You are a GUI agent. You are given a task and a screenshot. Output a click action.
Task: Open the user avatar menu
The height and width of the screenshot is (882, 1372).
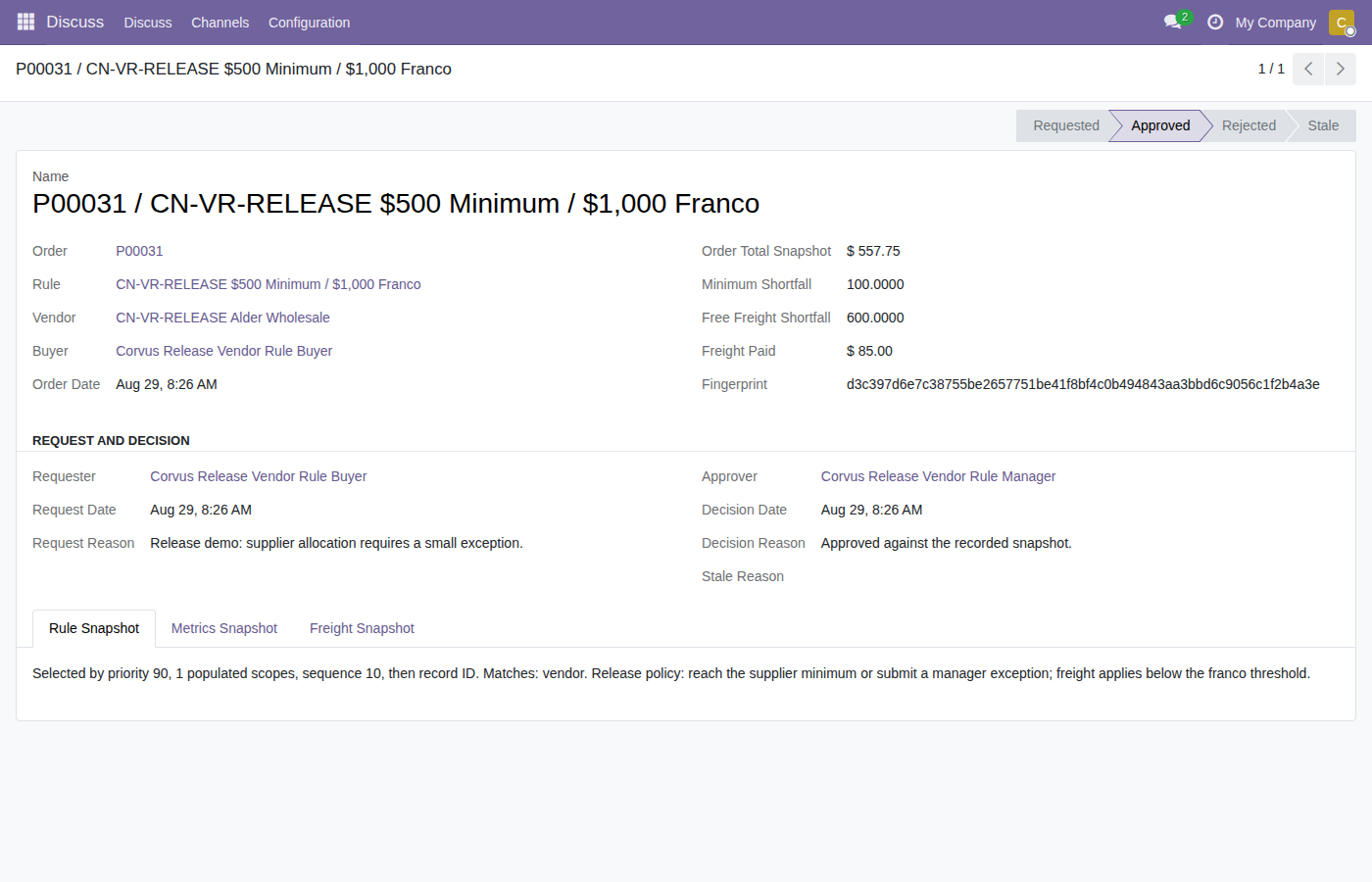1342,22
